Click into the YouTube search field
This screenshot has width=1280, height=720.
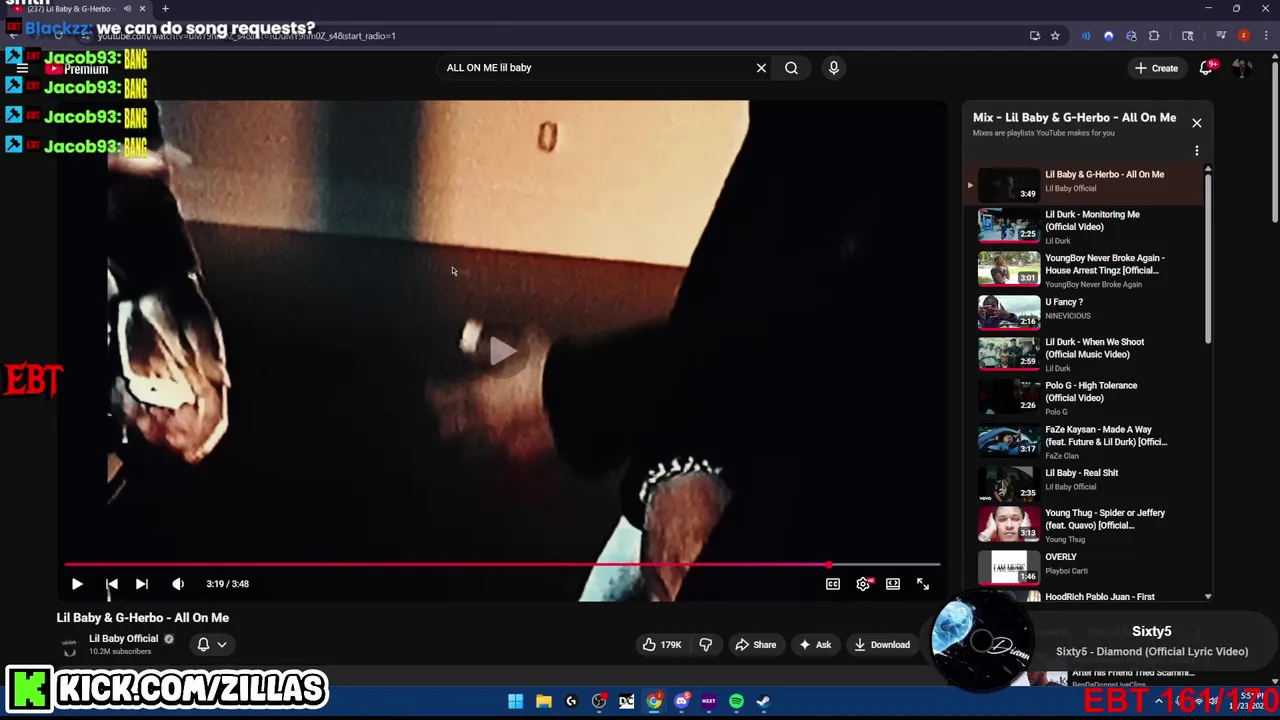coord(595,68)
